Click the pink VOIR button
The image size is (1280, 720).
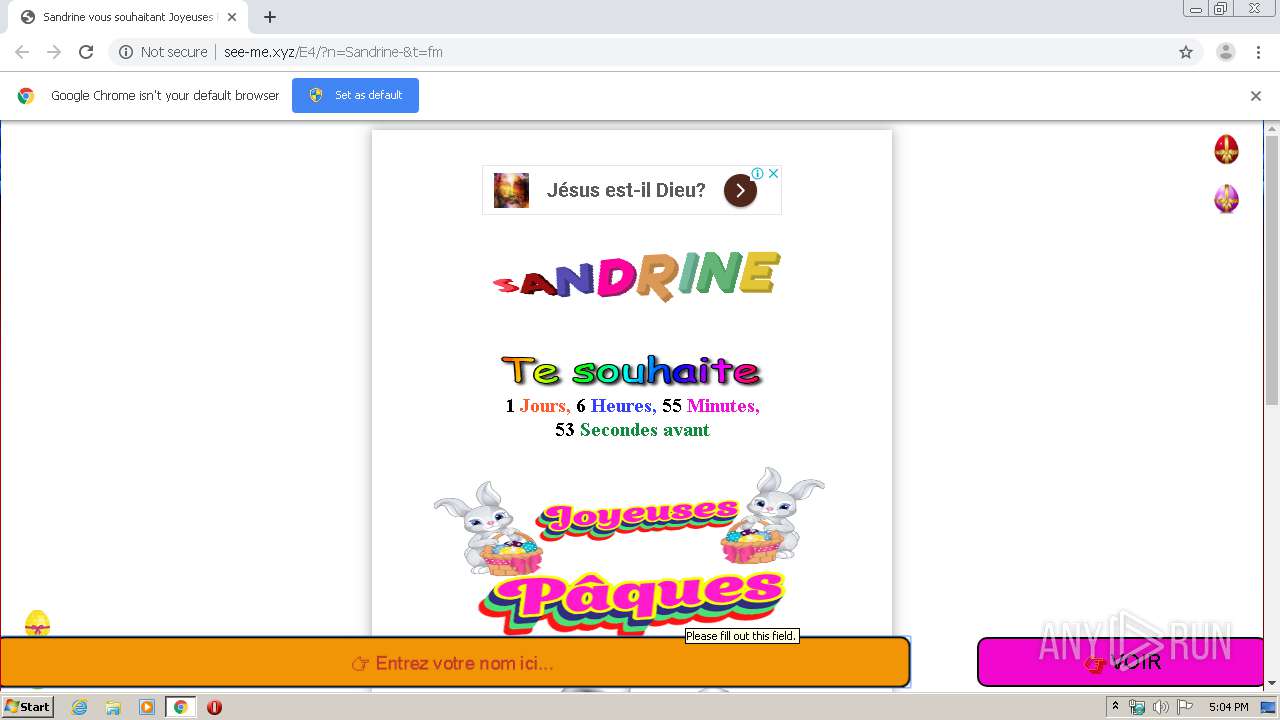coord(1121,662)
